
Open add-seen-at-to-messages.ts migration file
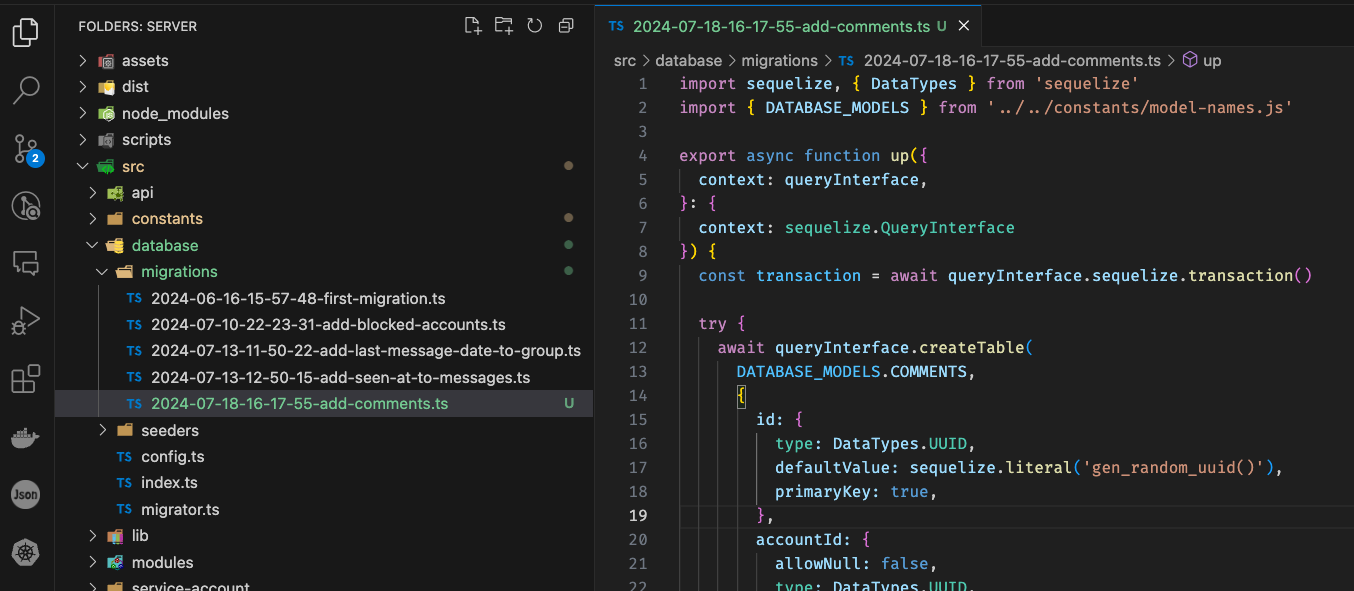[x=324, y=378]
